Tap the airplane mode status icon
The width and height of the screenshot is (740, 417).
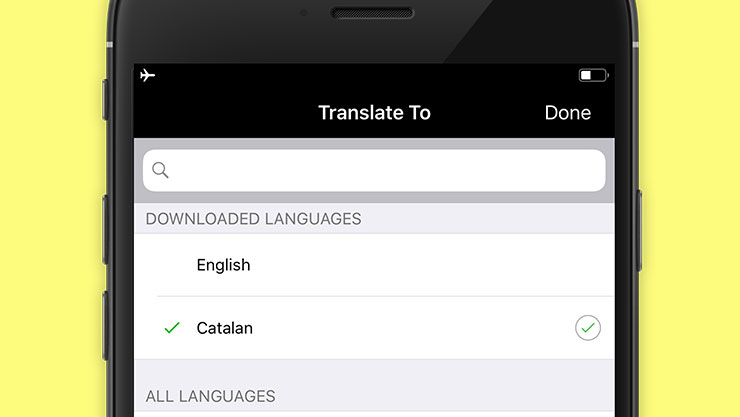tap(148, 75)
